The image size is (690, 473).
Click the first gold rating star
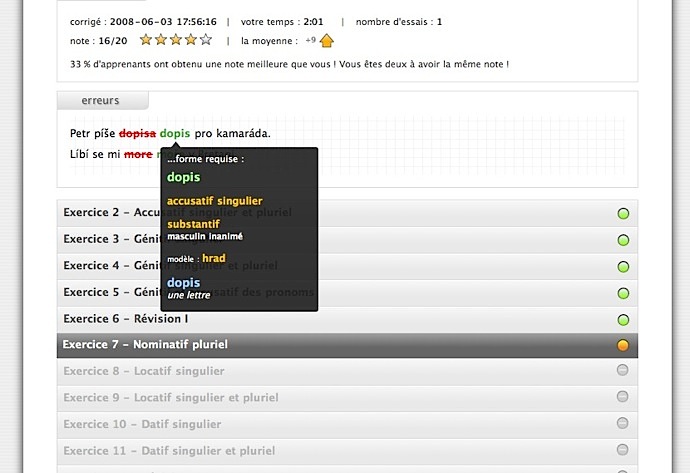click(x=146, y=40)
